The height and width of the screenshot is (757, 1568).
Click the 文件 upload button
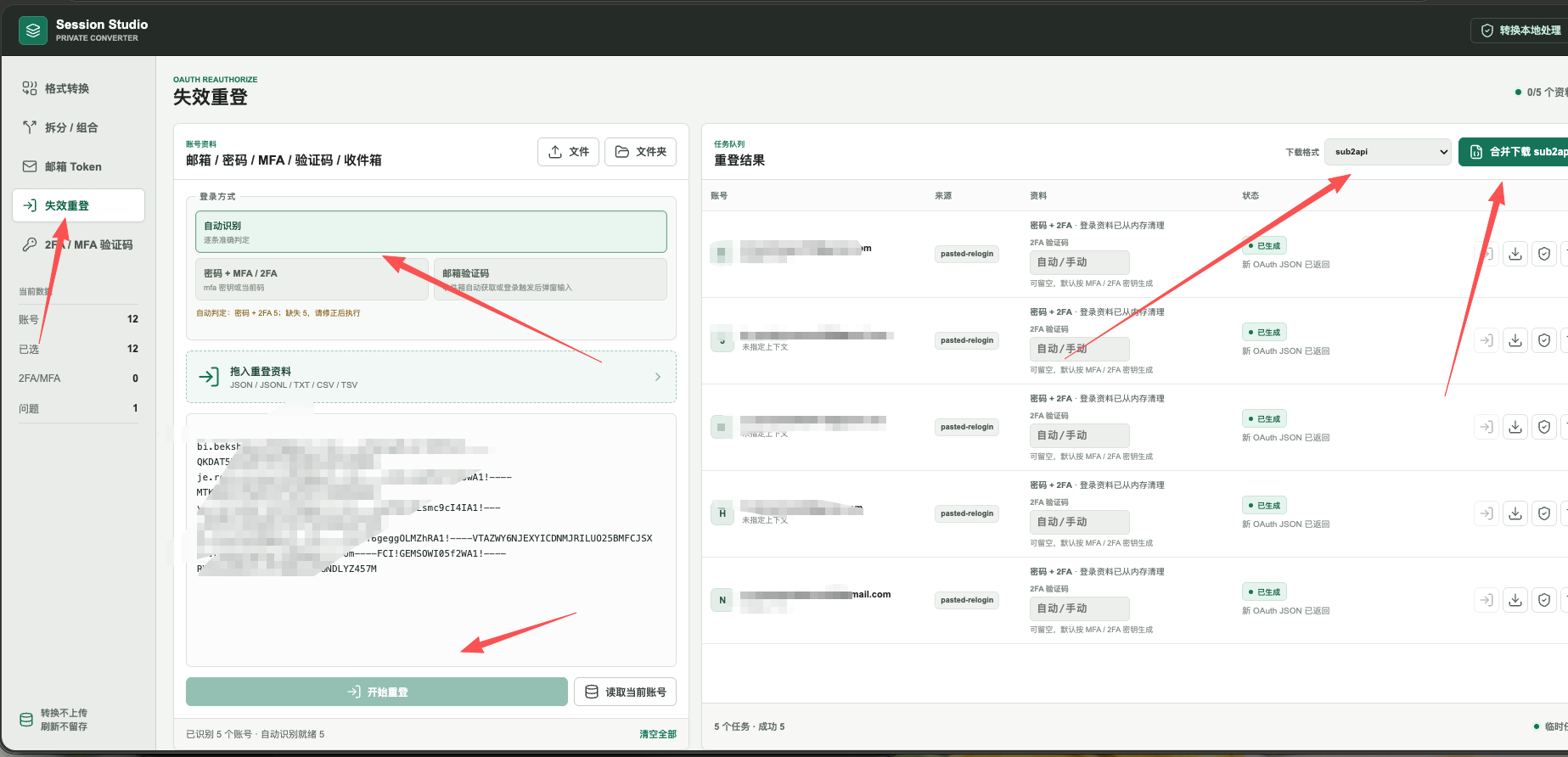tap(569, 152)
